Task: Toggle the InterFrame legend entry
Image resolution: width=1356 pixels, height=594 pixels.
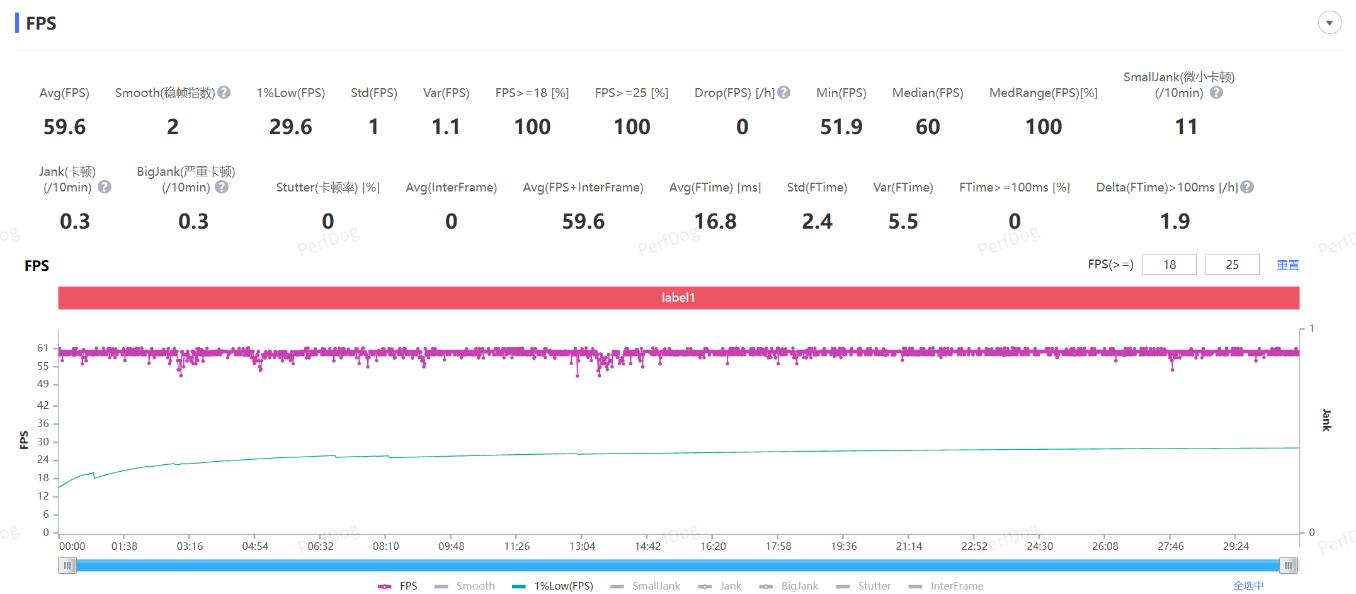Action: [946, 586]
